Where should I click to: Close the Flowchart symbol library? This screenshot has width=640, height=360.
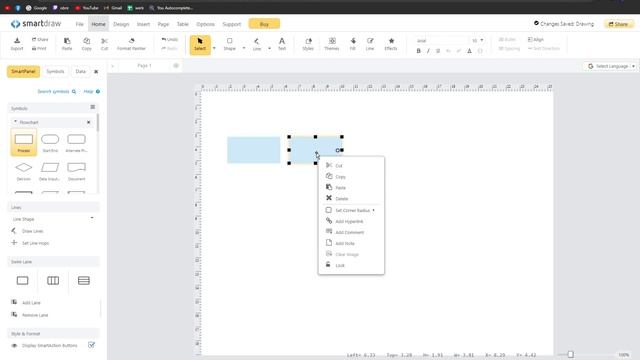coord(89,122)
